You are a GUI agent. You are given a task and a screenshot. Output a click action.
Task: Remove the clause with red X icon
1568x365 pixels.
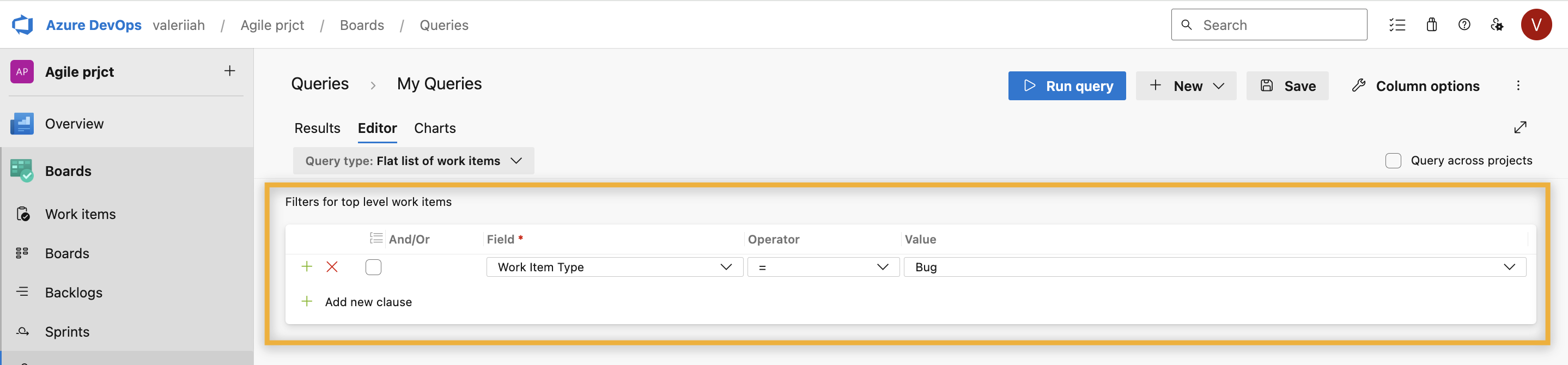tap(332, 267)
